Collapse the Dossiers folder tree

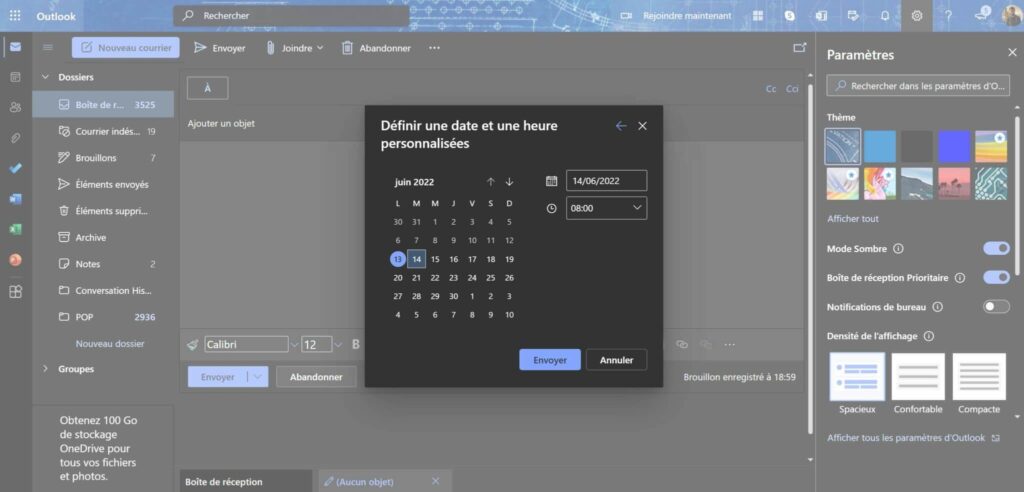(x=46, y=77)
